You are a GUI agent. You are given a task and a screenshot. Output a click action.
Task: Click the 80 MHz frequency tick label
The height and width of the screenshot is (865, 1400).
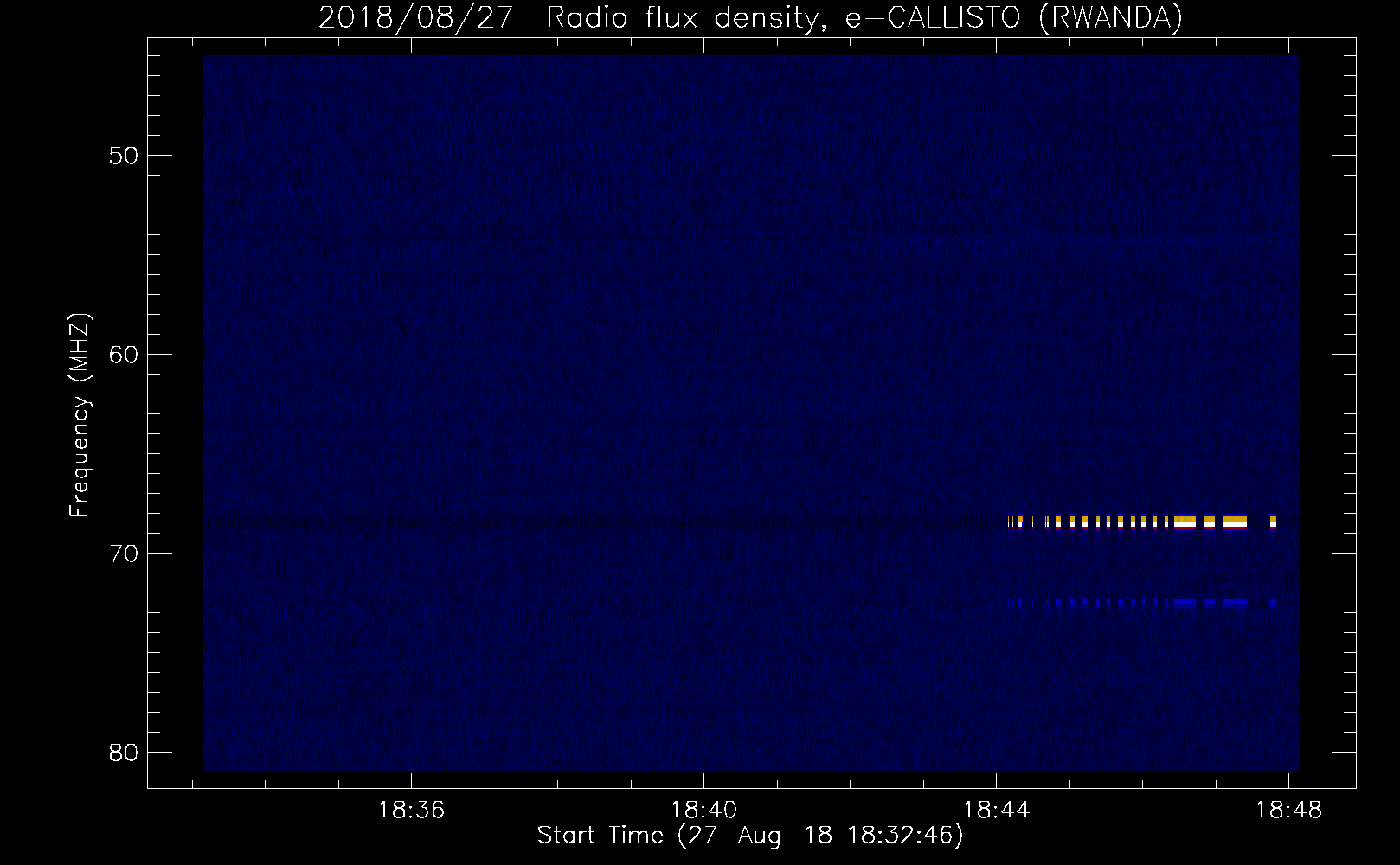[x=123, y=753]
